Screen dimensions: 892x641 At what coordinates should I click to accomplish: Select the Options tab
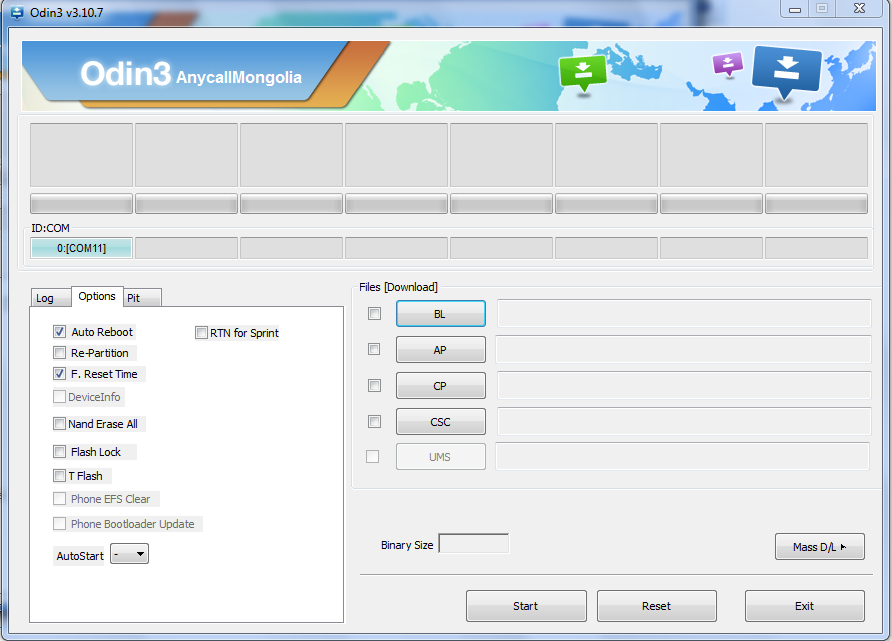click(97, 296)
